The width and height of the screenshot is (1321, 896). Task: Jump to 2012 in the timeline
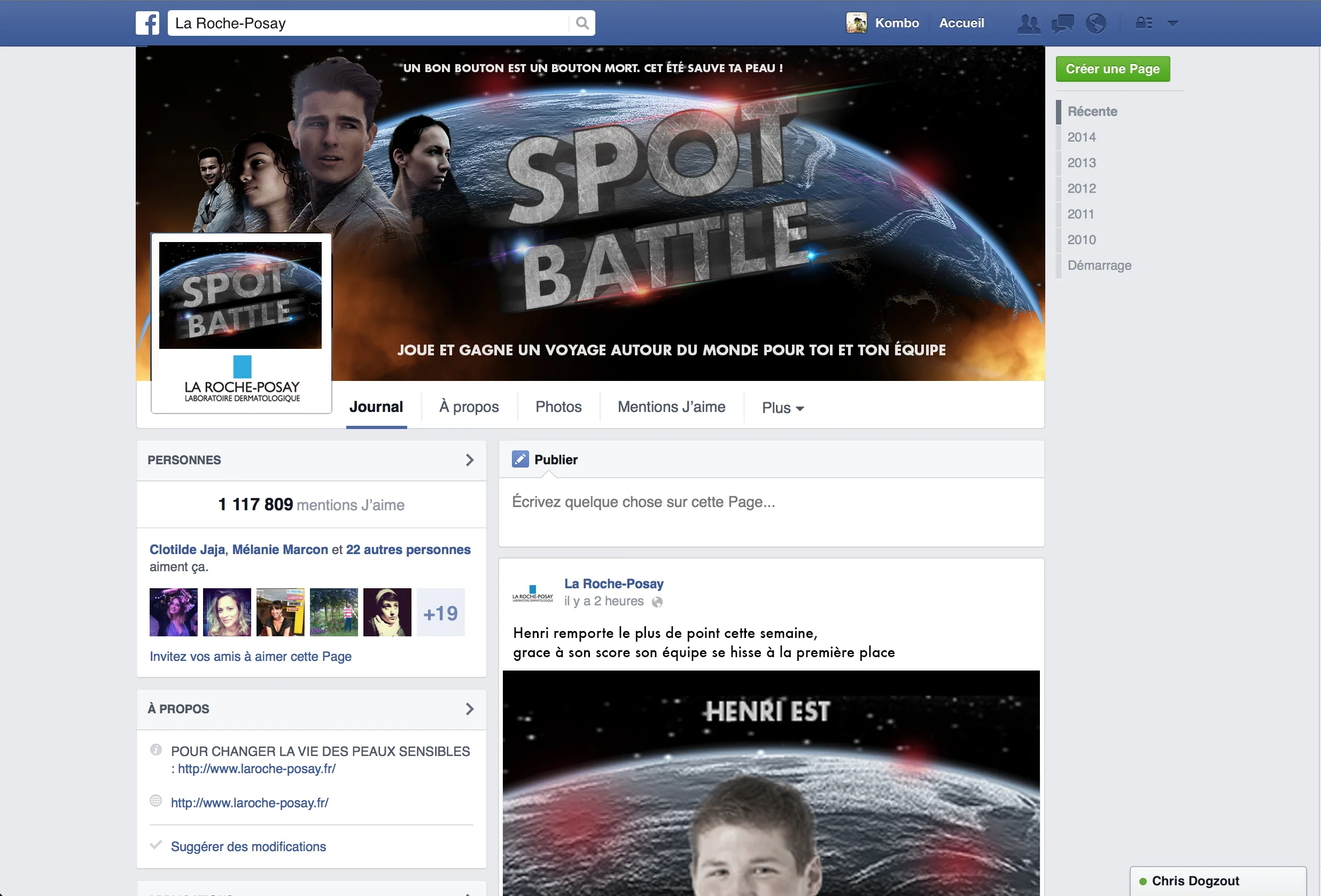[1081, 188]
